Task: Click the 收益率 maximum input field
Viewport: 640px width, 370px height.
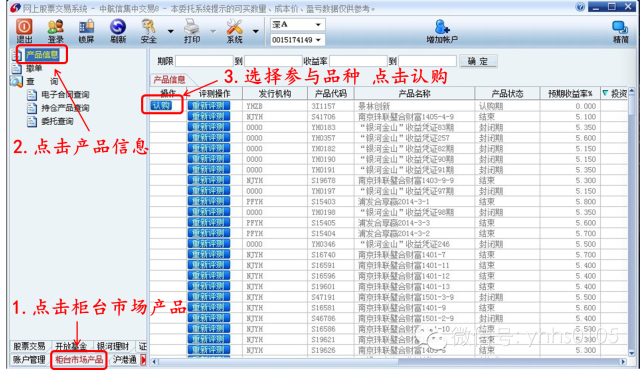Action: [427, 61]
